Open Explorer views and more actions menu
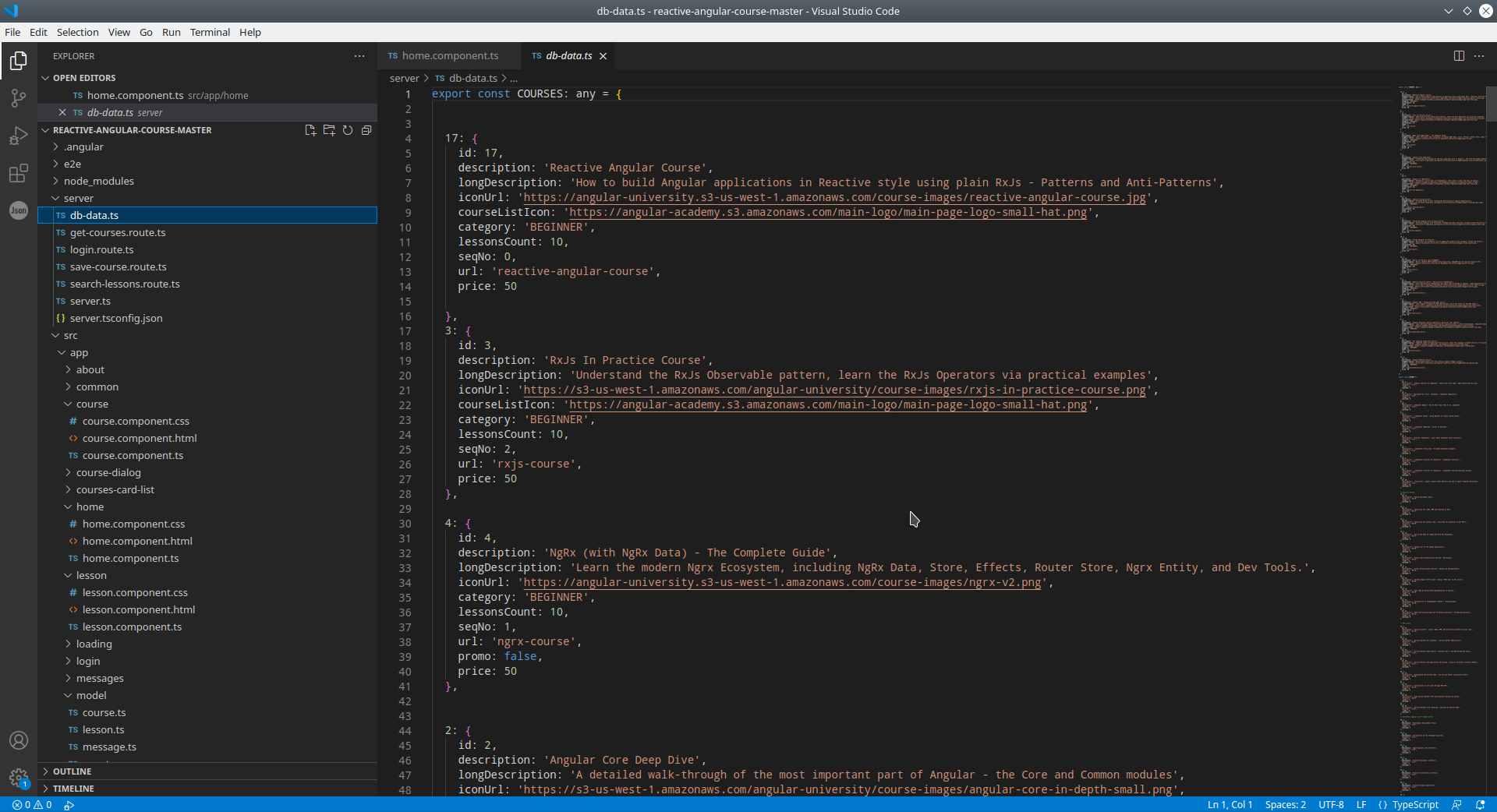 point(359,56)
